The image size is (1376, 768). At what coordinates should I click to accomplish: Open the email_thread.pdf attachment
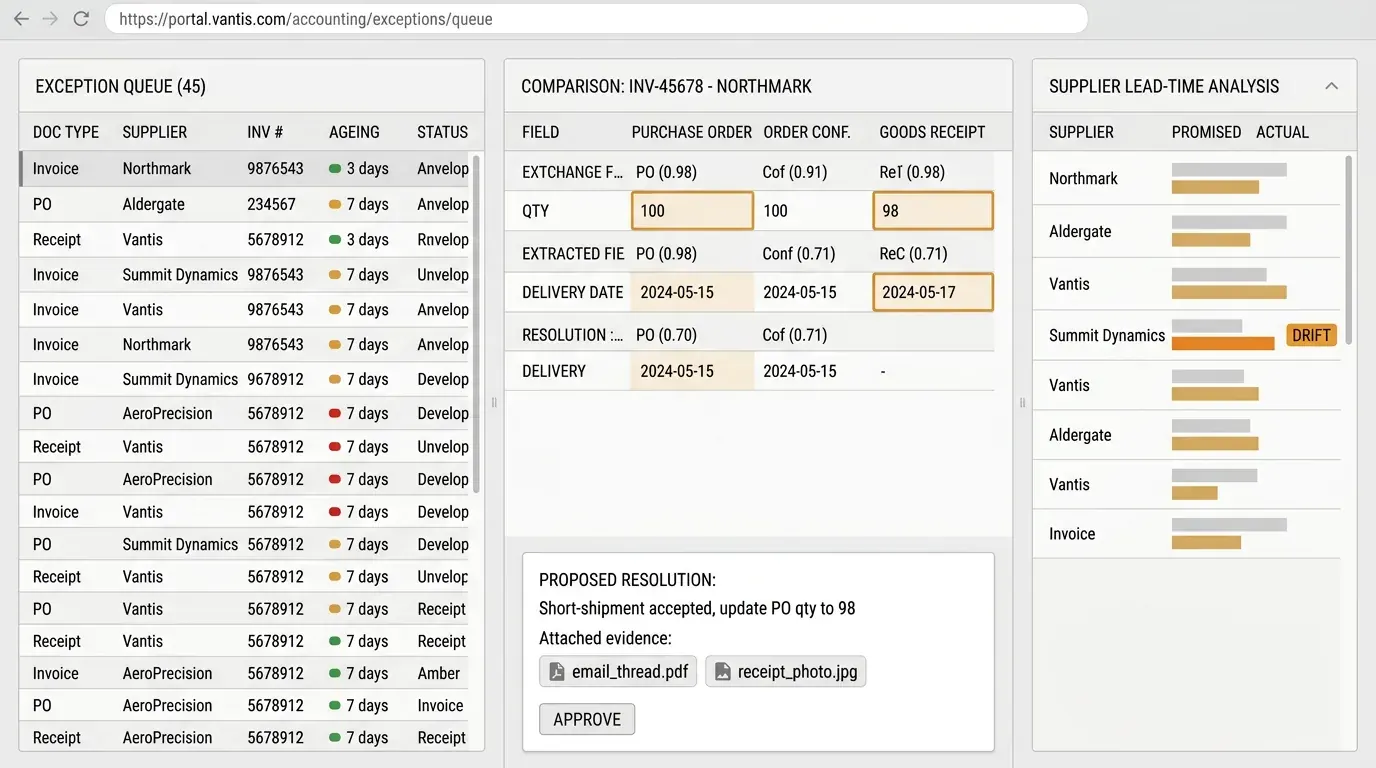tap(618, 672)
